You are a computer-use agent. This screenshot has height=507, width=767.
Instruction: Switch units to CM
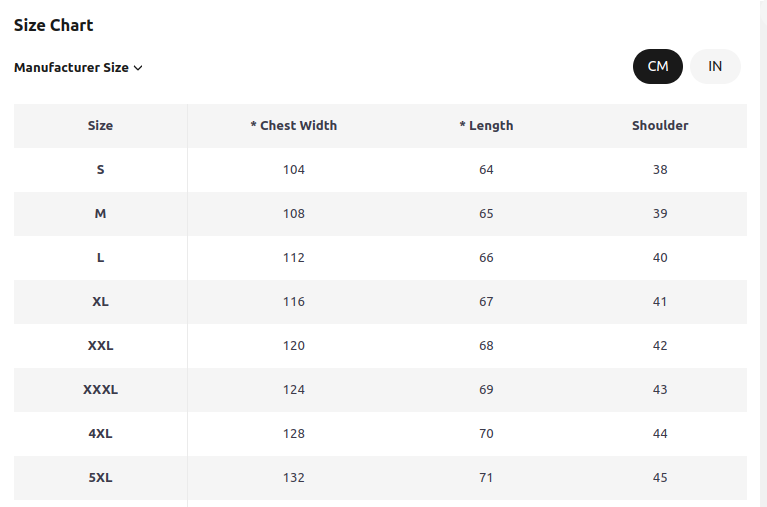point(657,67)
